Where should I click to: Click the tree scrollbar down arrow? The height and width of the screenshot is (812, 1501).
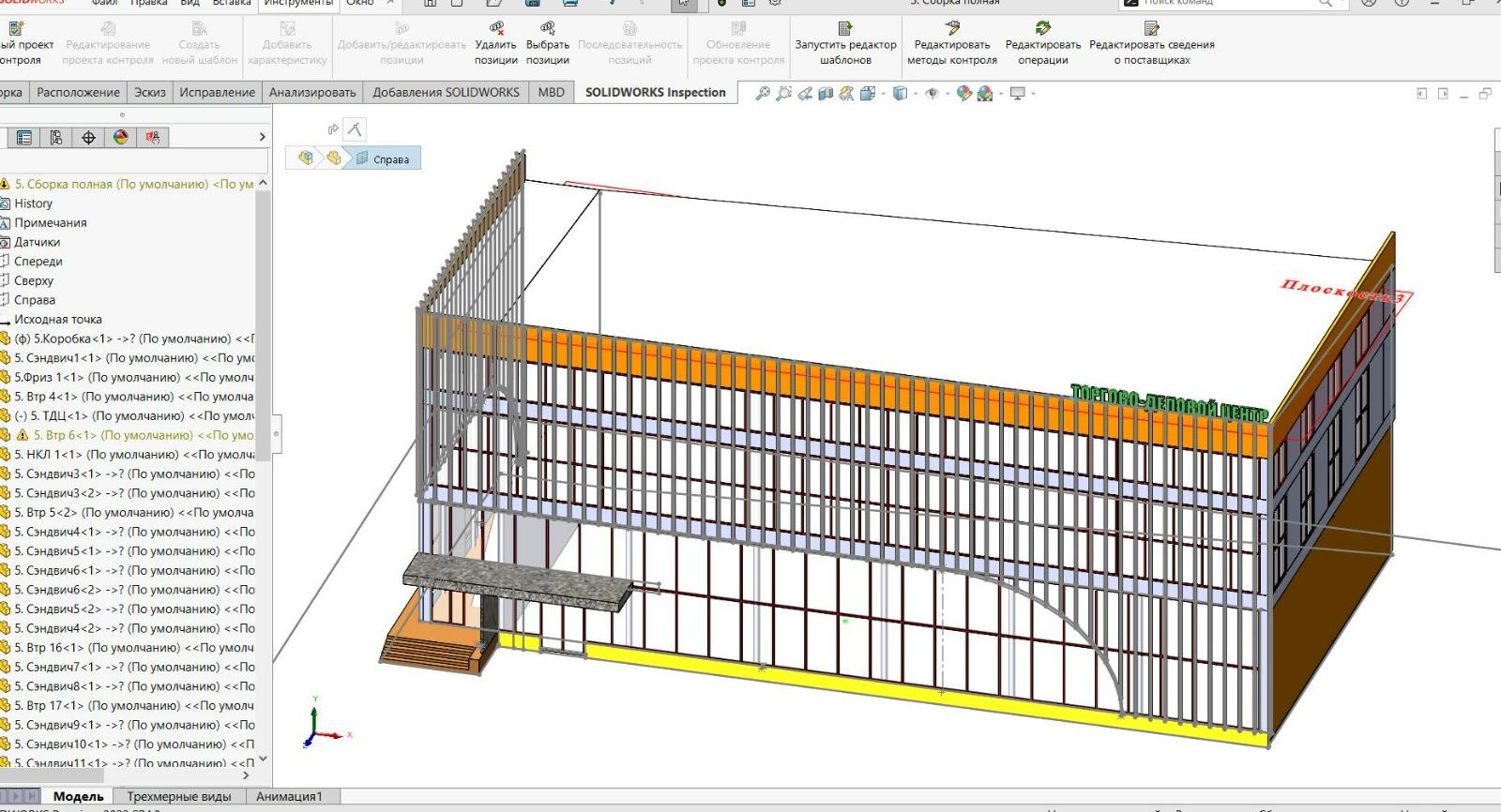point(263,759)
